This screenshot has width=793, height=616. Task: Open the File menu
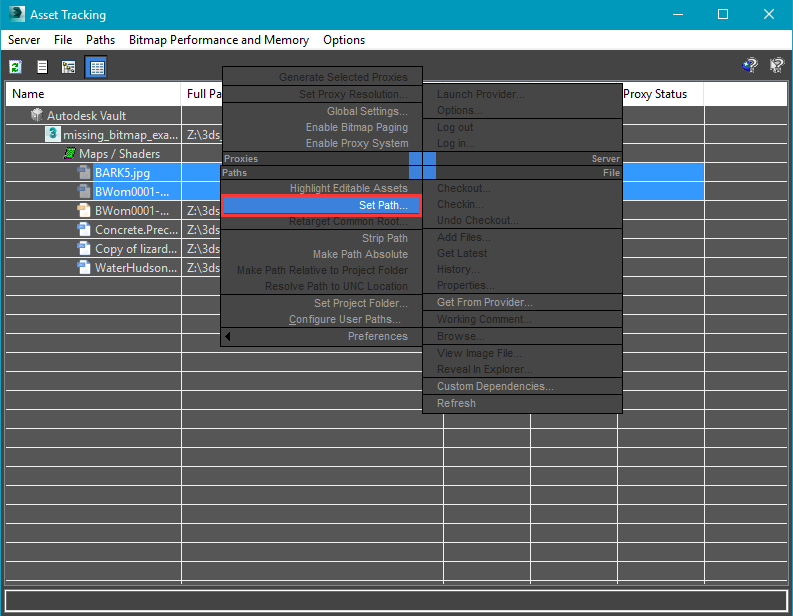point(63,40)
